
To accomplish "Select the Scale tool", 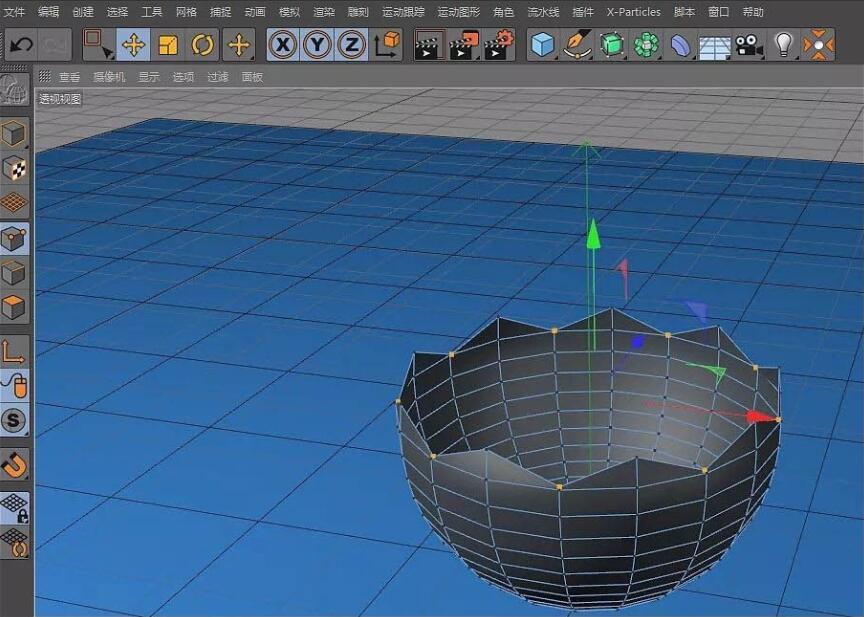I will click(168, 45).
